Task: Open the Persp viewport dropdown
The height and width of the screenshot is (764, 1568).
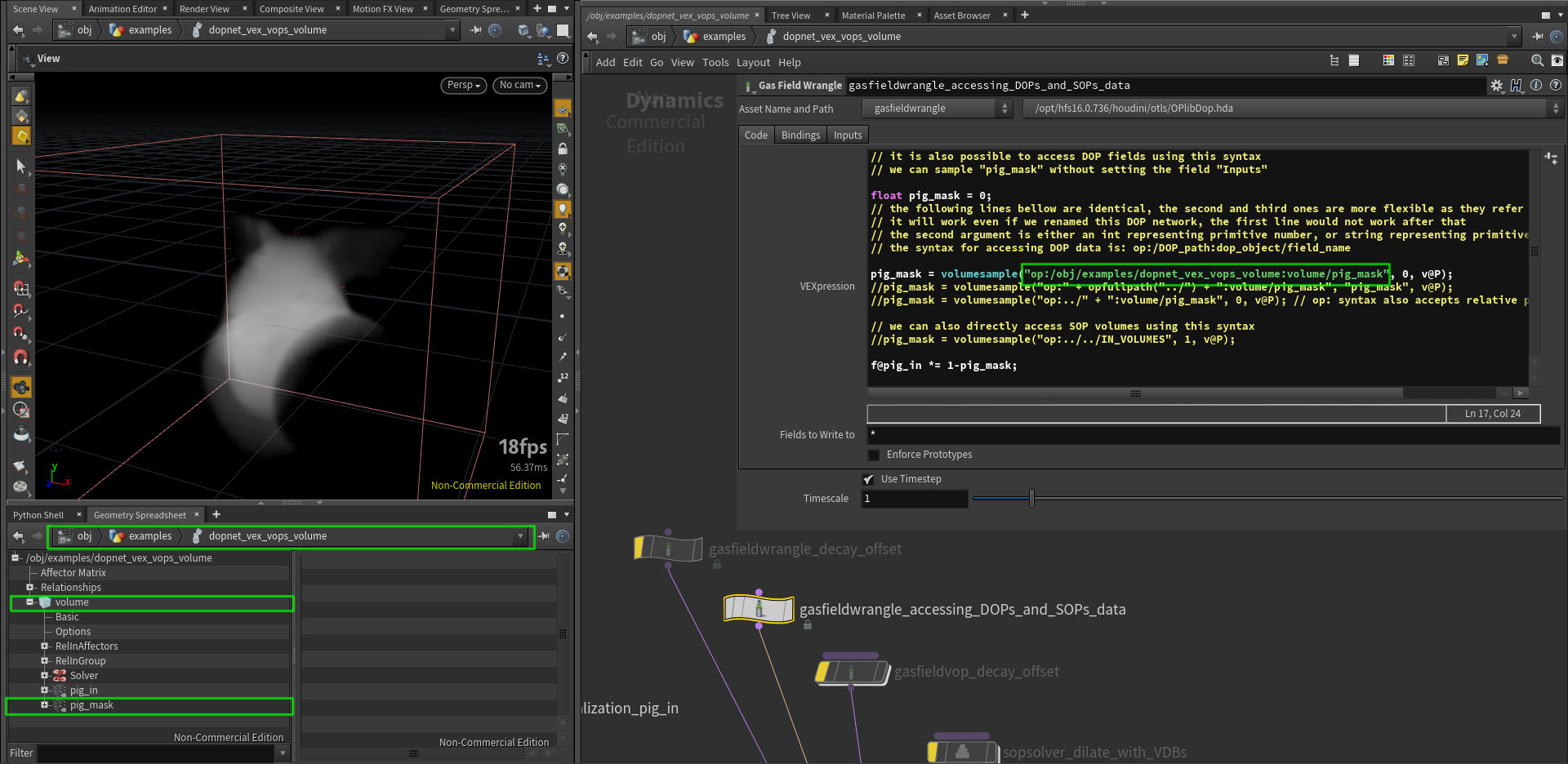Action: (x=464, y=85)
